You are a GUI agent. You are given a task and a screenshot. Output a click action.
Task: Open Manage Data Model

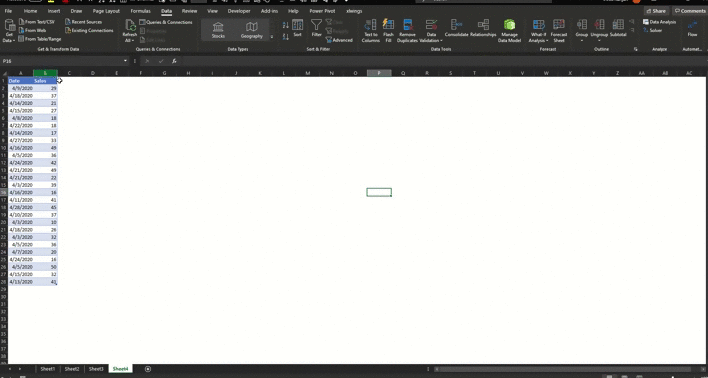pos(509,31)
